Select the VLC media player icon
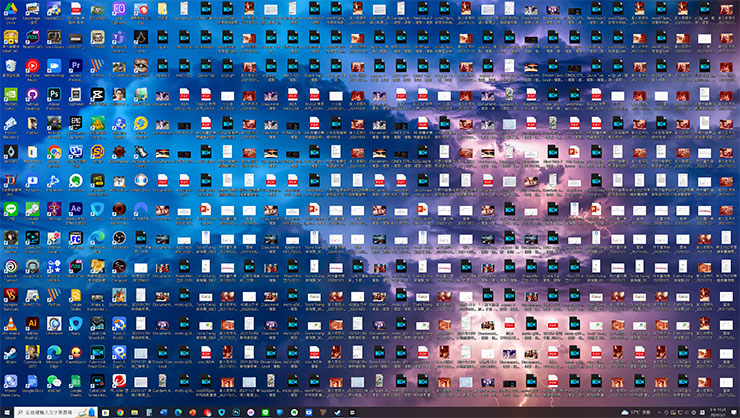 (10, 326)
